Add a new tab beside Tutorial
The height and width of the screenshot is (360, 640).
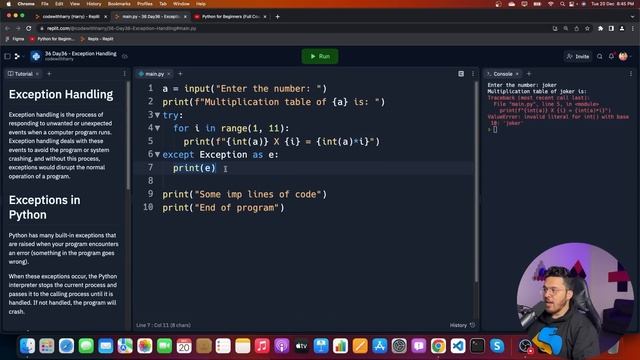(x=49, y=74)
